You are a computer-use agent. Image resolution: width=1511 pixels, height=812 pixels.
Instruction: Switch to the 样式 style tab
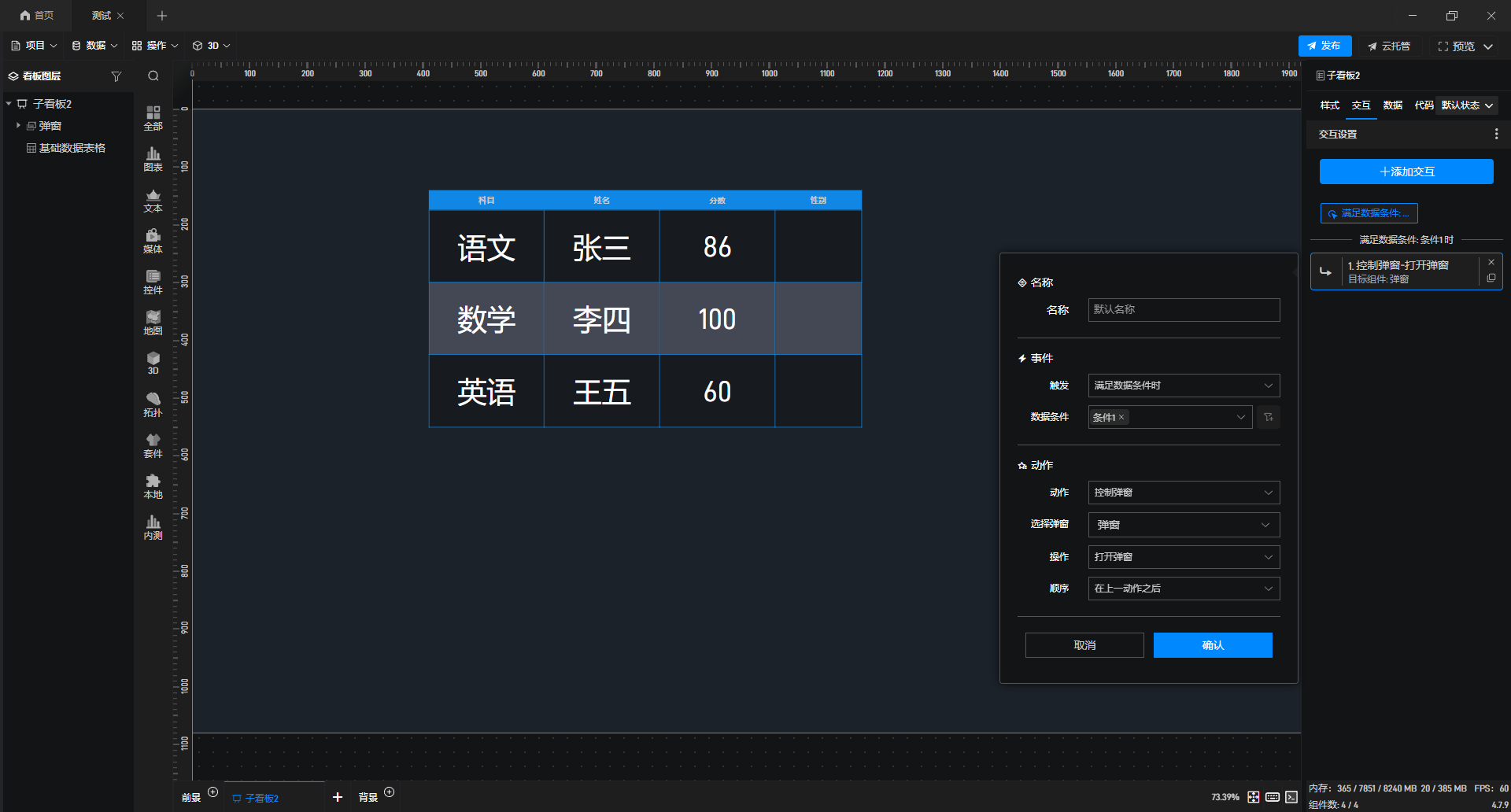(x=1329, y=105)
